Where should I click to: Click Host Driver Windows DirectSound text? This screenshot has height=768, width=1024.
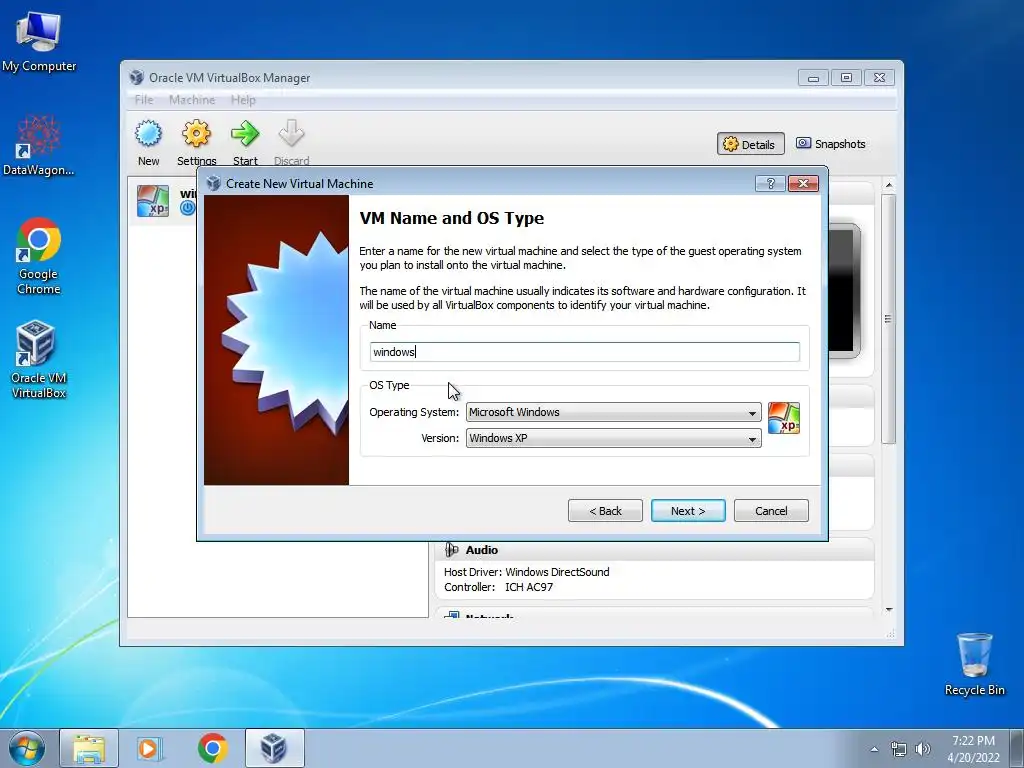(x=526, y=572)
